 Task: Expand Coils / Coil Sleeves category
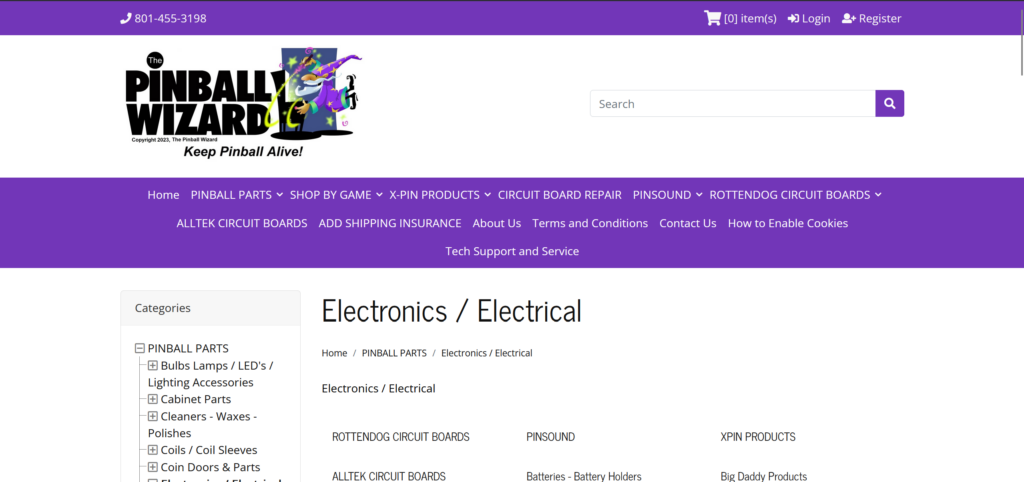pyautogui.click(x=153, y=450)
